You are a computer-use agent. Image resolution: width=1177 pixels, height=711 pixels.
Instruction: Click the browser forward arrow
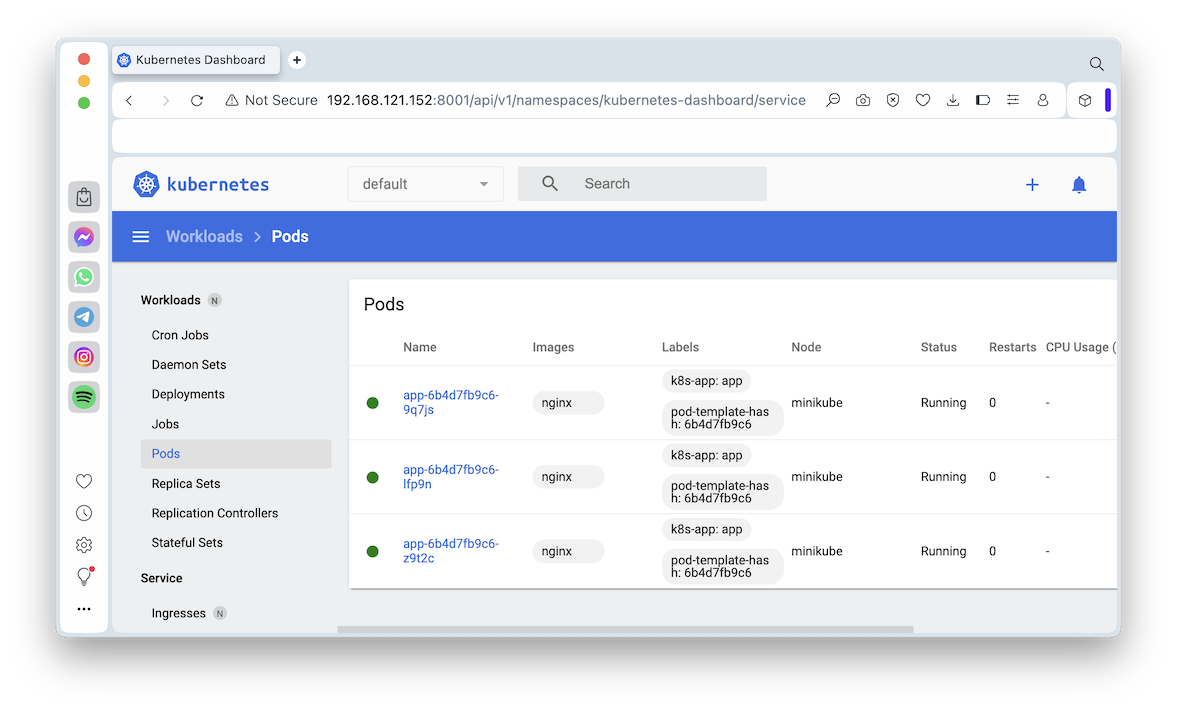(x=165, y=101)
